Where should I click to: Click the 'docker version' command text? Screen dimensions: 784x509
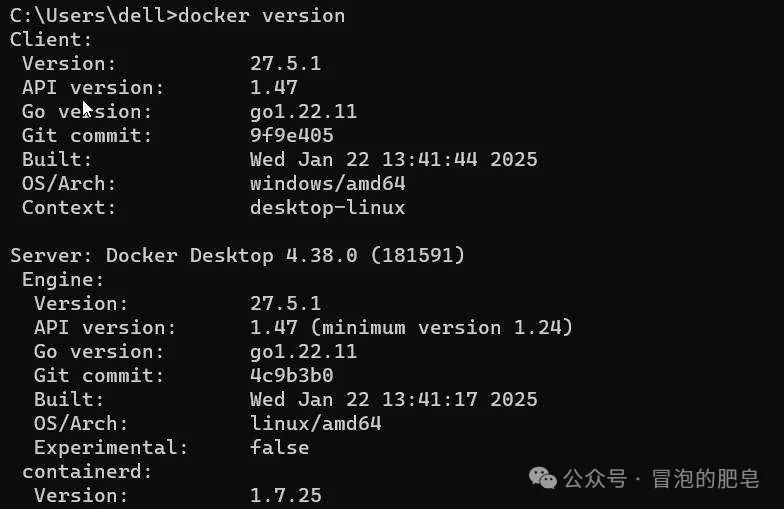[x=261, y=15]
